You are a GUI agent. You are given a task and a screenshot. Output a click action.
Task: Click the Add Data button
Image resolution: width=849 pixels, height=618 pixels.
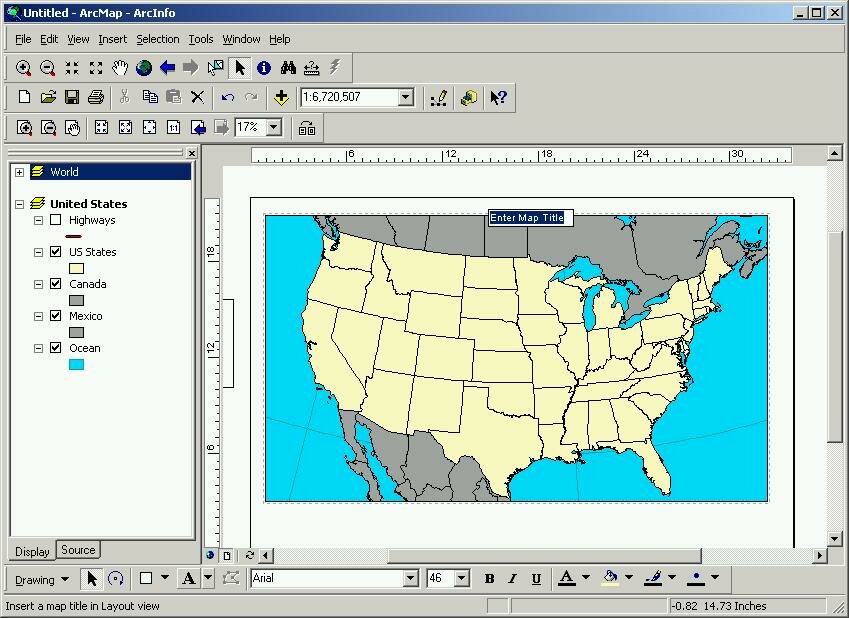281,97
